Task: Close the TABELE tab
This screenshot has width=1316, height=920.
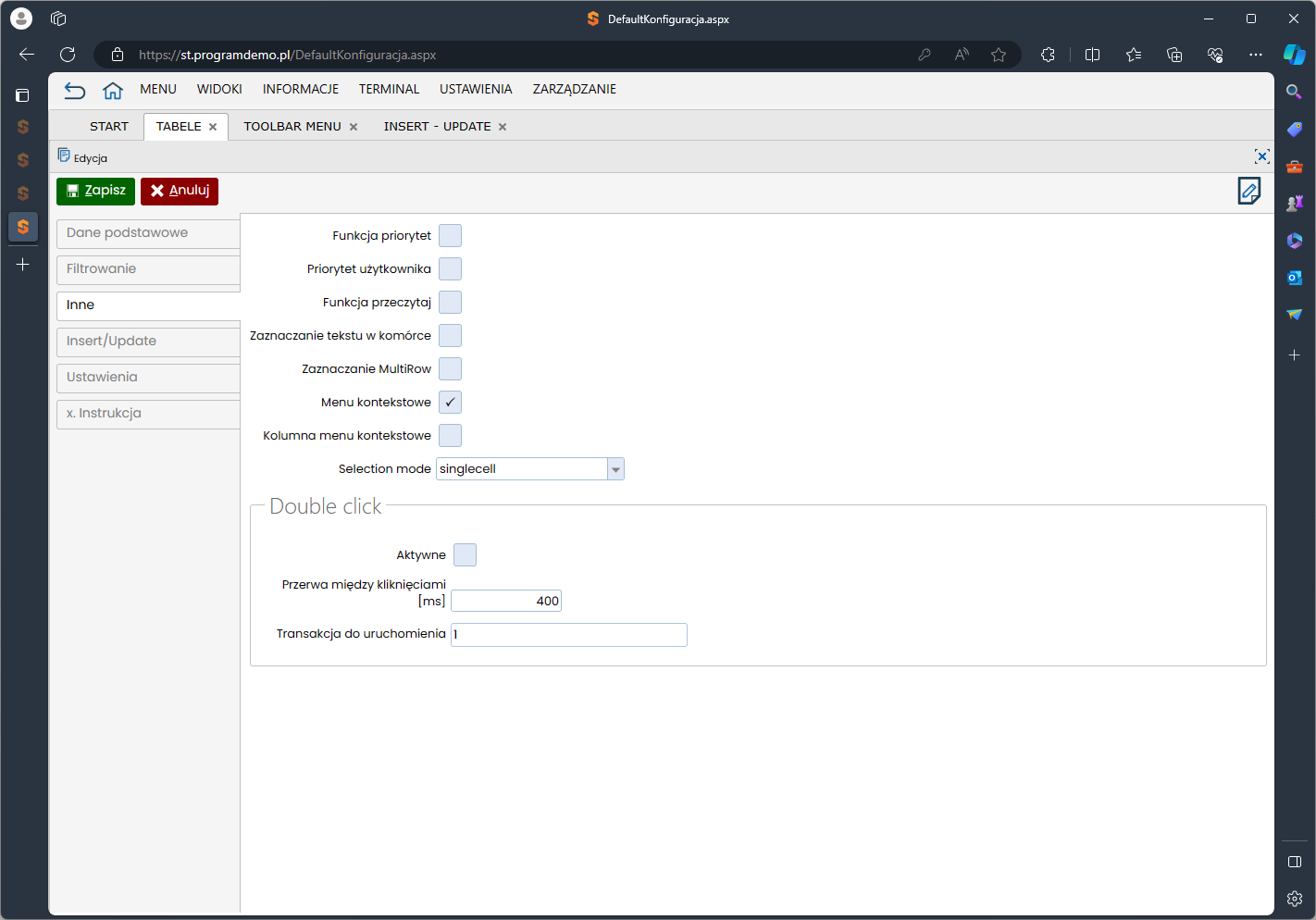Action: click(213, 127)
